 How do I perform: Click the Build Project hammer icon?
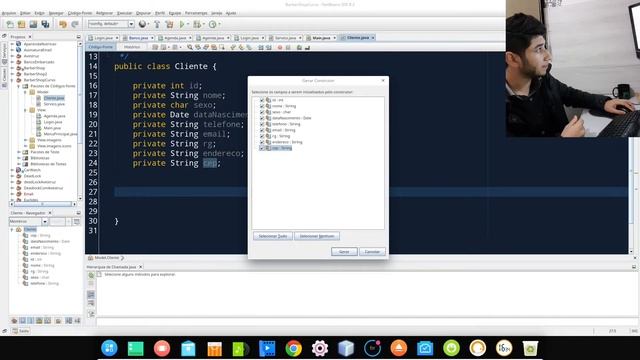[x=157, y=24]
